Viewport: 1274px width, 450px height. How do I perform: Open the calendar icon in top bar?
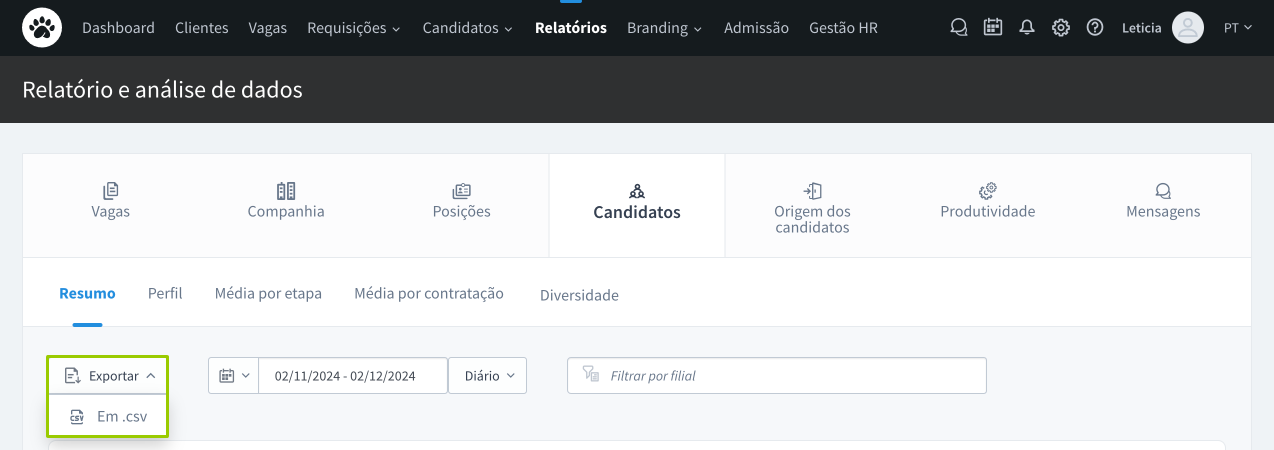[992, 28]
